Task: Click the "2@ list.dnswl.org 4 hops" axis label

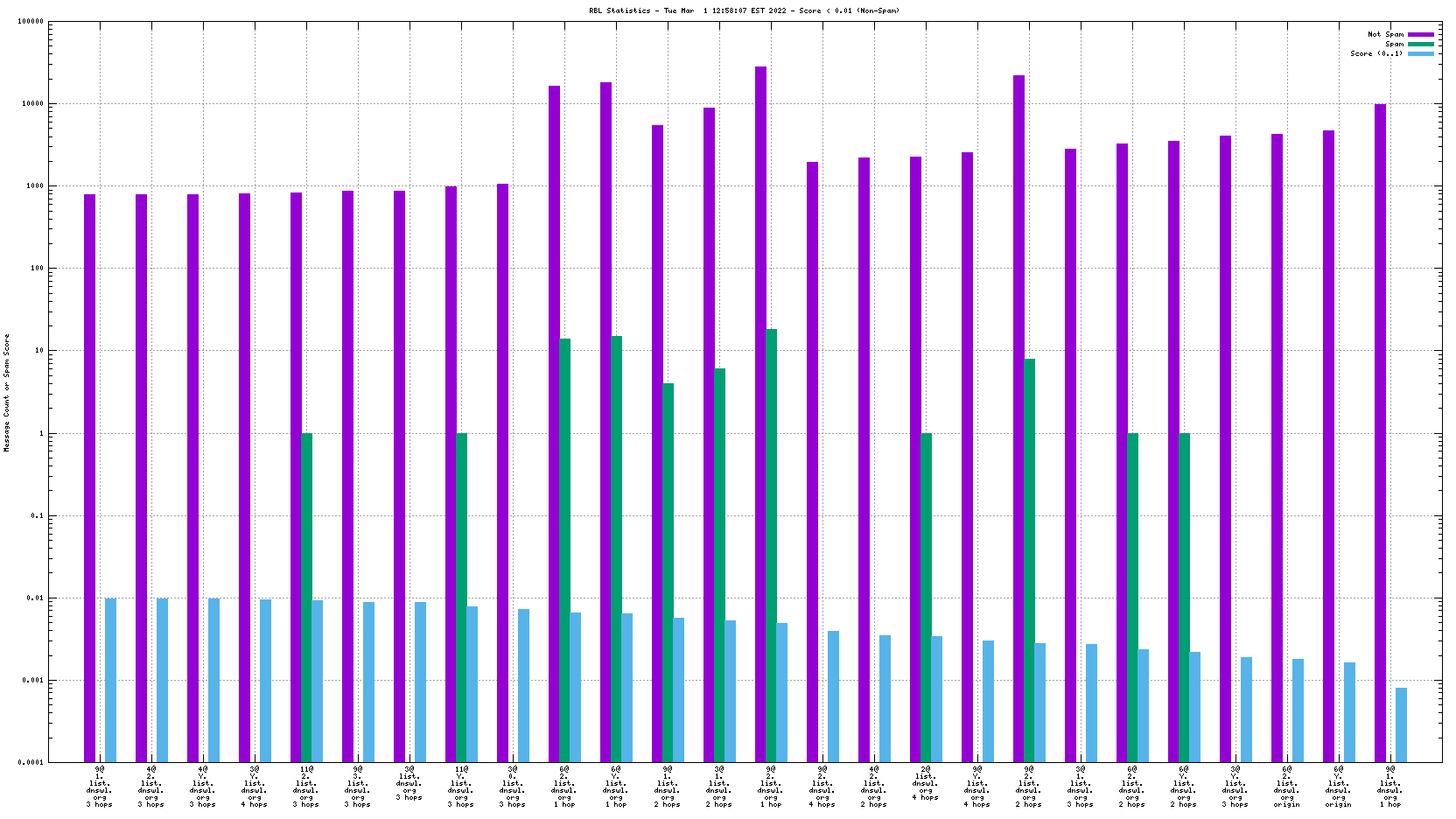Action: pyautogui.click(x=926, y=783)
